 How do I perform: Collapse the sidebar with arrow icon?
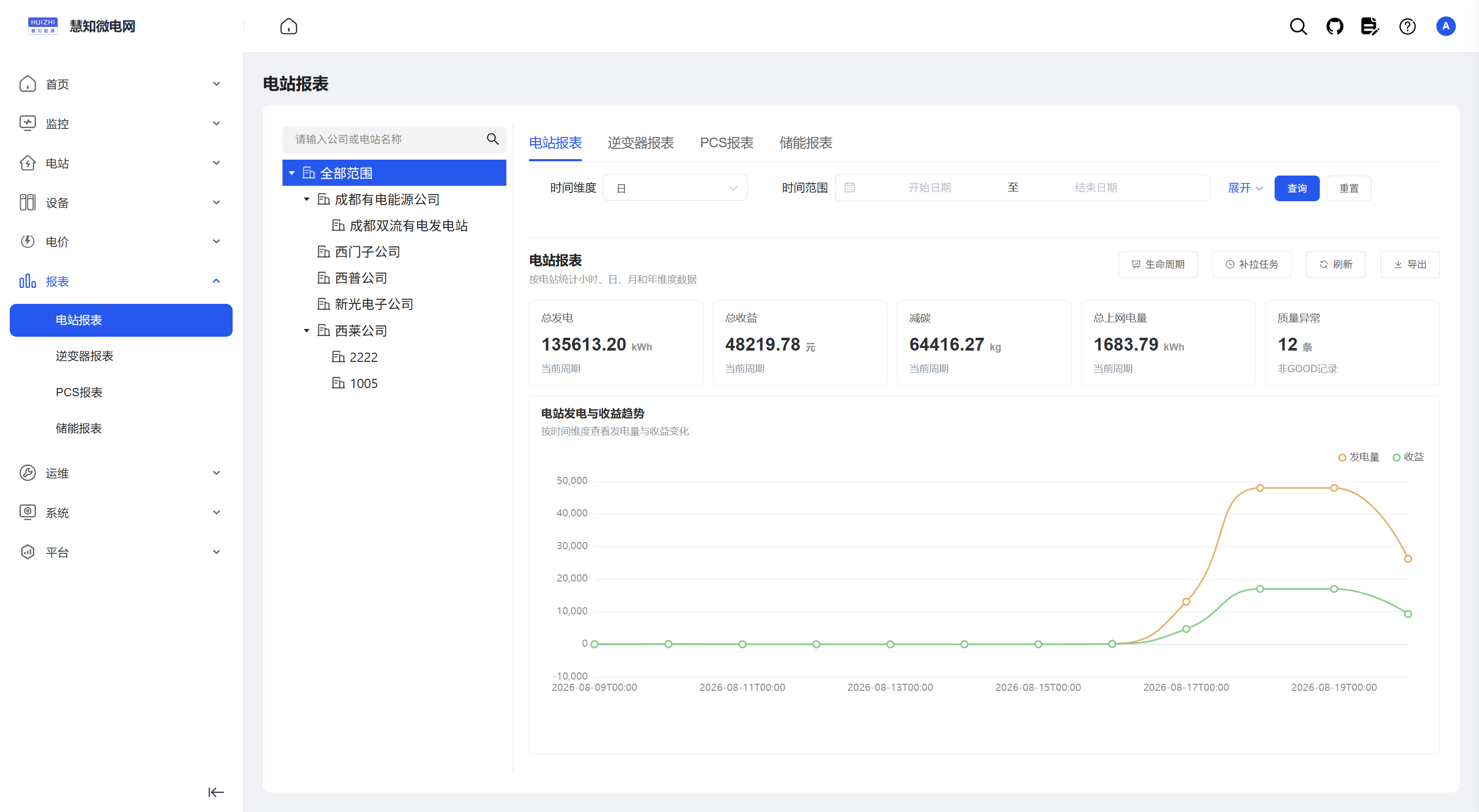coord(216,792)
